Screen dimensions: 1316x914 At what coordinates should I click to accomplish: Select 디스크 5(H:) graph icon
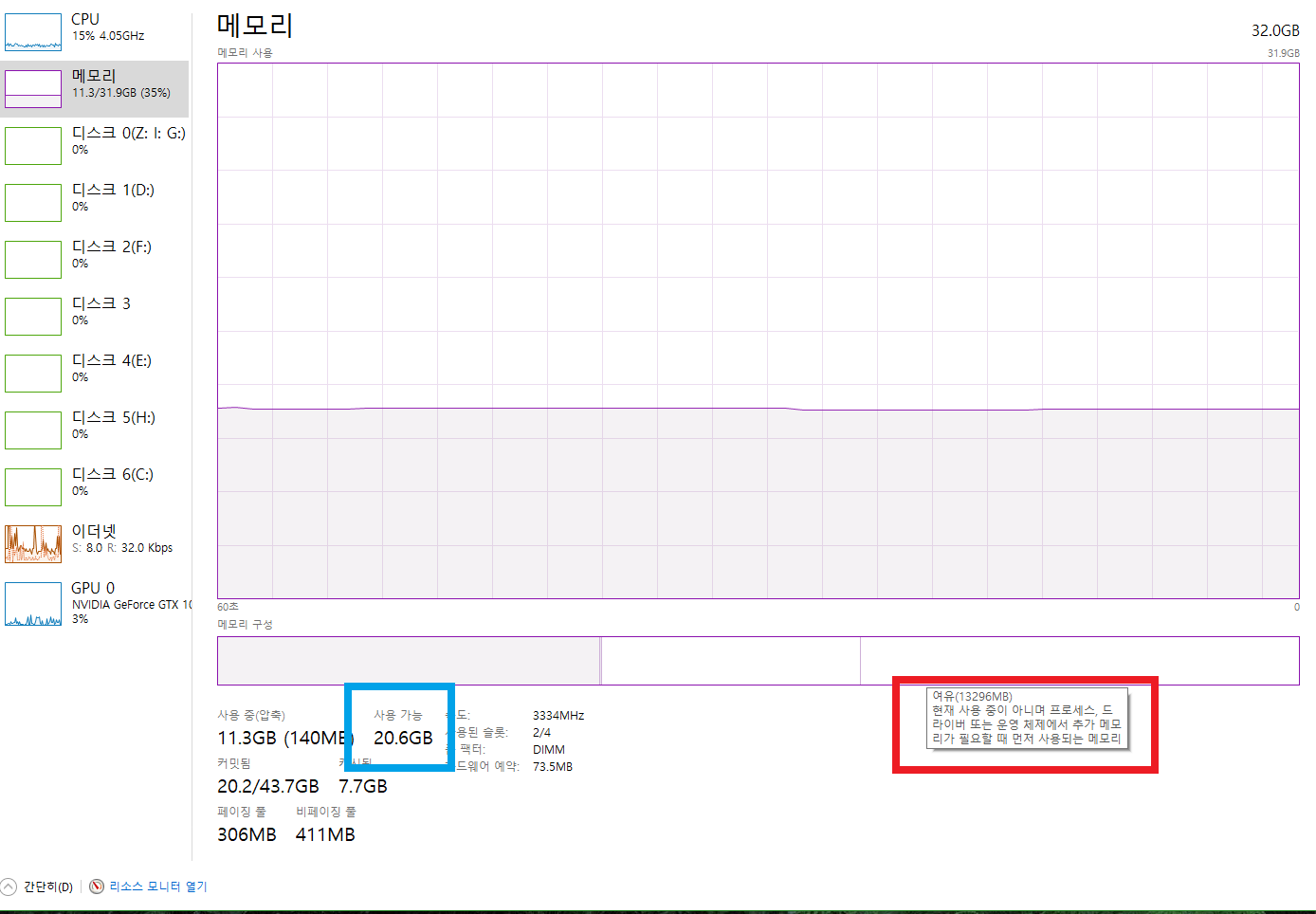[x=33, y=430]
